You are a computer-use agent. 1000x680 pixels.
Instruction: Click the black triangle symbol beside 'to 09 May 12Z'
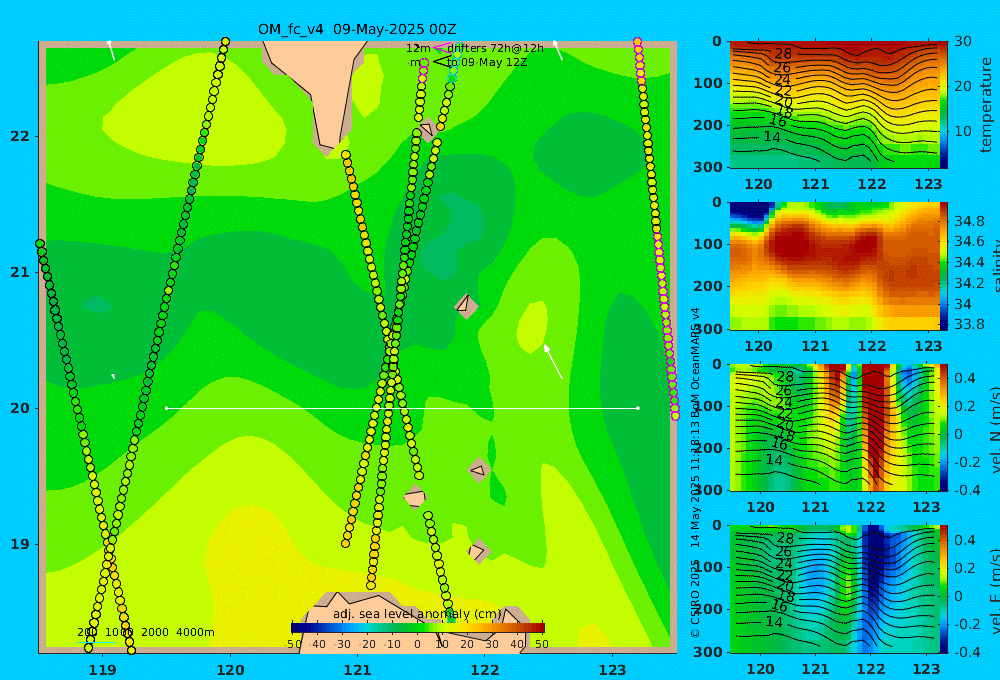coord(441,62)
